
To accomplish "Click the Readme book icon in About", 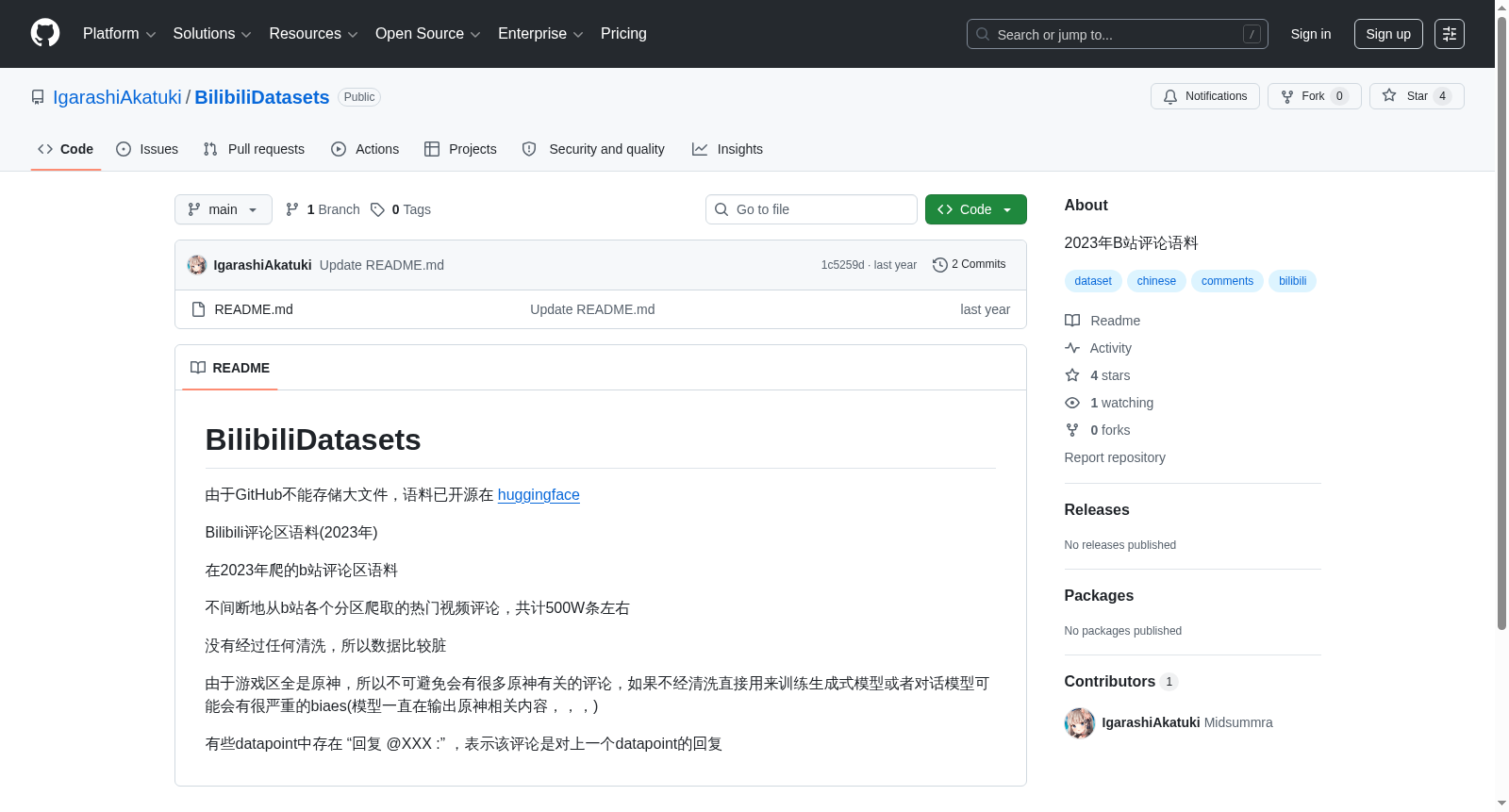I will click(1072, 321).
